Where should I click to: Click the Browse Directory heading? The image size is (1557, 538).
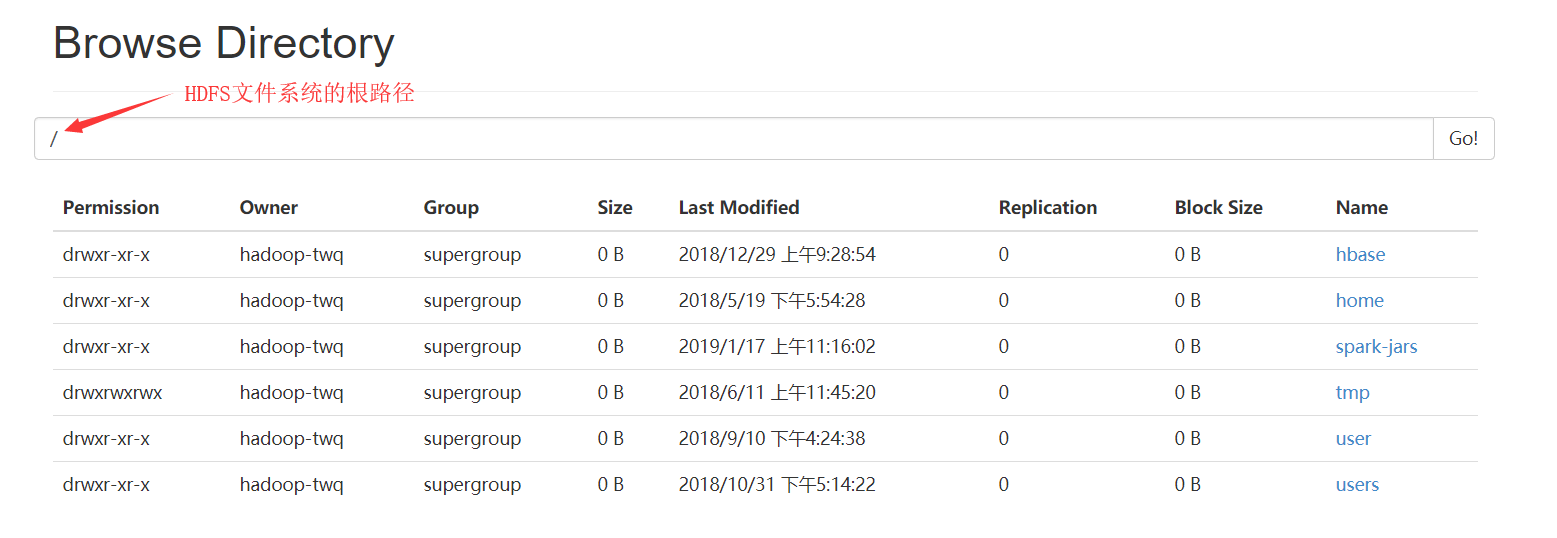224,43
